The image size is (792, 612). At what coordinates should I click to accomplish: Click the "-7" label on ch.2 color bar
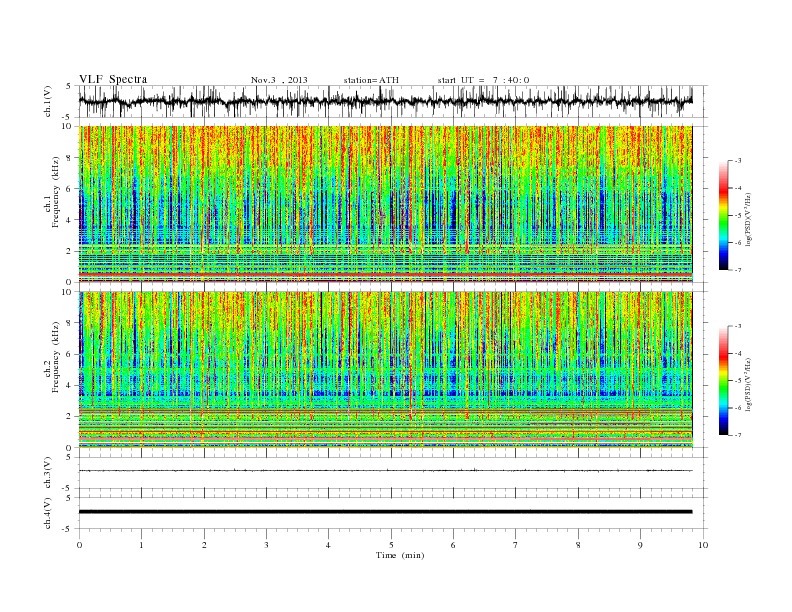pyautogui.click(x=738, y=435)
